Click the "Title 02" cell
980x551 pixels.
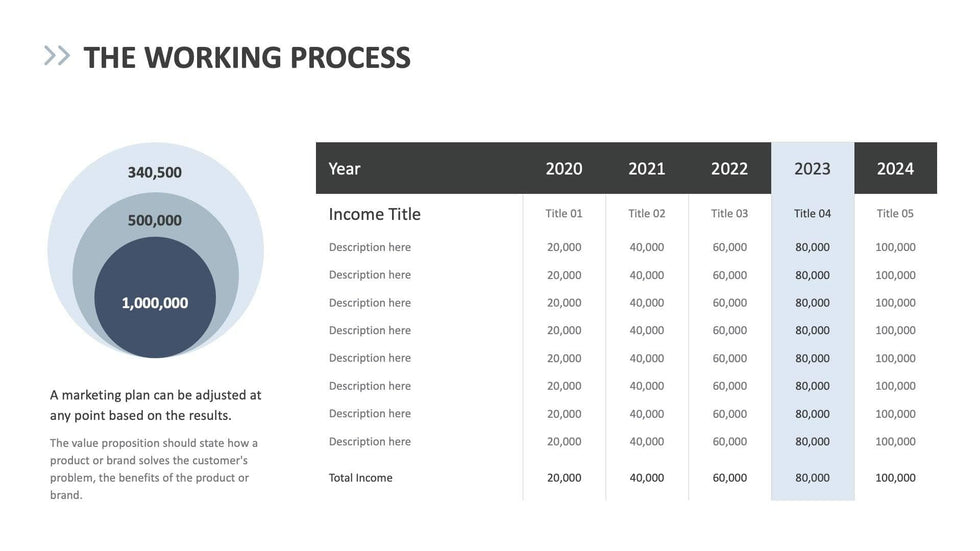click(647, 213)
